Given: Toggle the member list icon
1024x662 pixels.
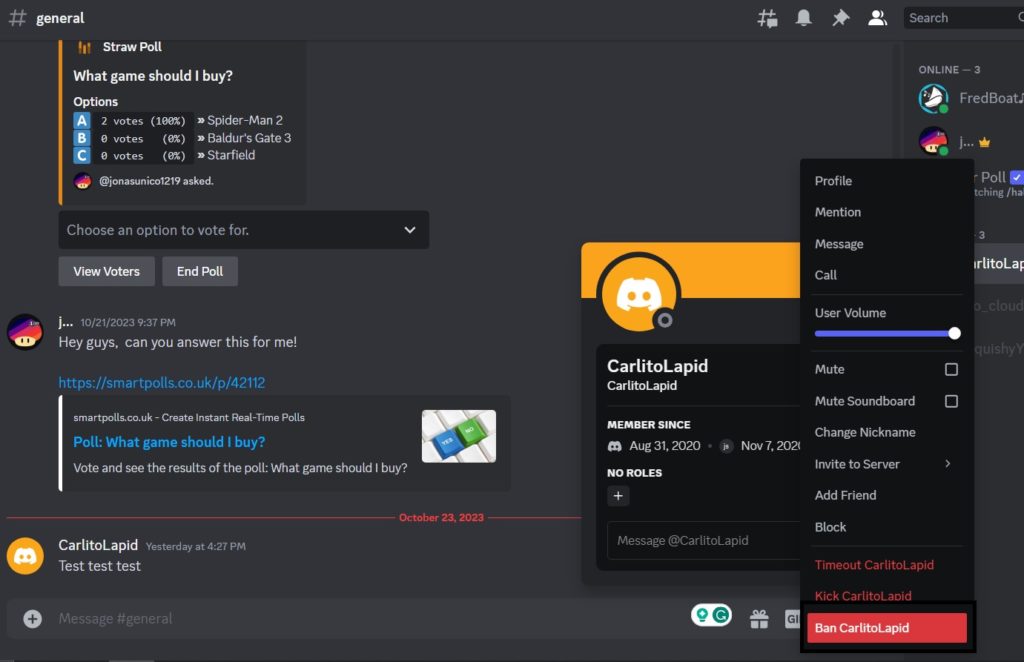Looking at the screenshot, I should point(877,18).
